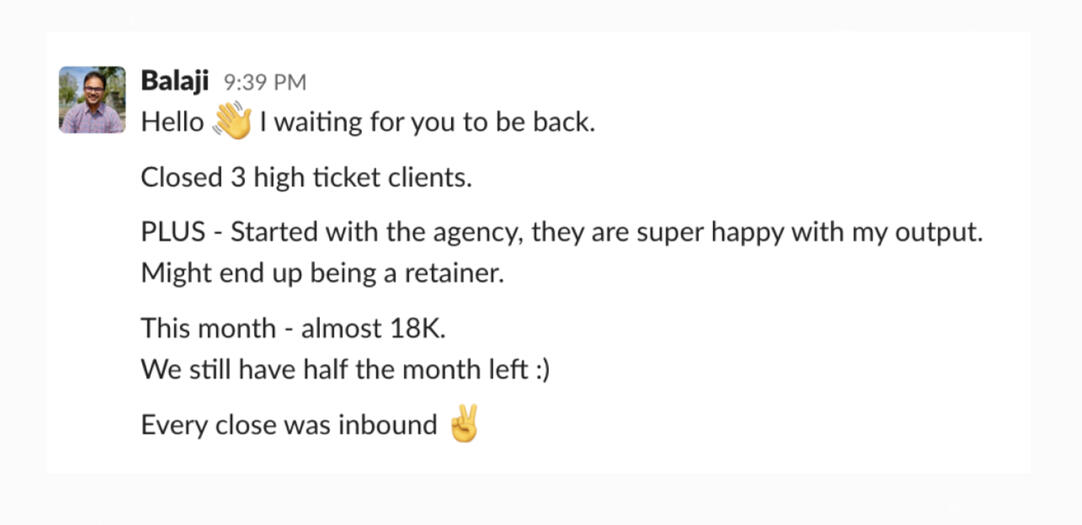Click the waving hand emoji
This screenshot has width=1082, height=525.
coord(232,123)
